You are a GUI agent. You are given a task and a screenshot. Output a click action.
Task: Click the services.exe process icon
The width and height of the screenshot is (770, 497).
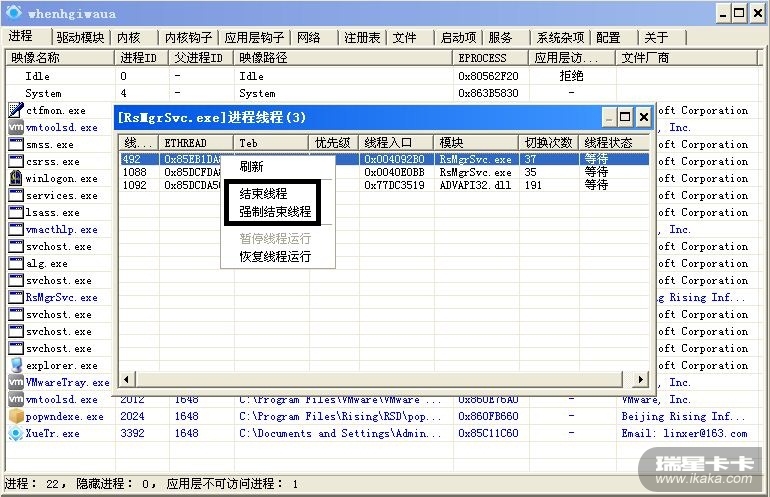click(16, 195)
